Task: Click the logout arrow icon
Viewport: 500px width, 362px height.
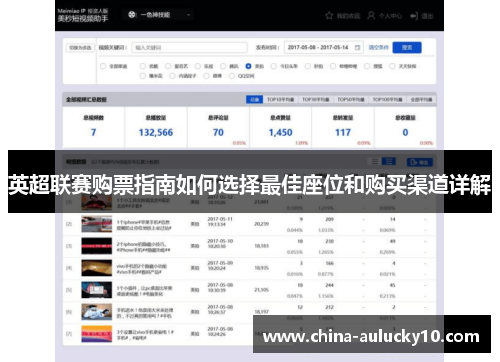Action: (414, 16)
